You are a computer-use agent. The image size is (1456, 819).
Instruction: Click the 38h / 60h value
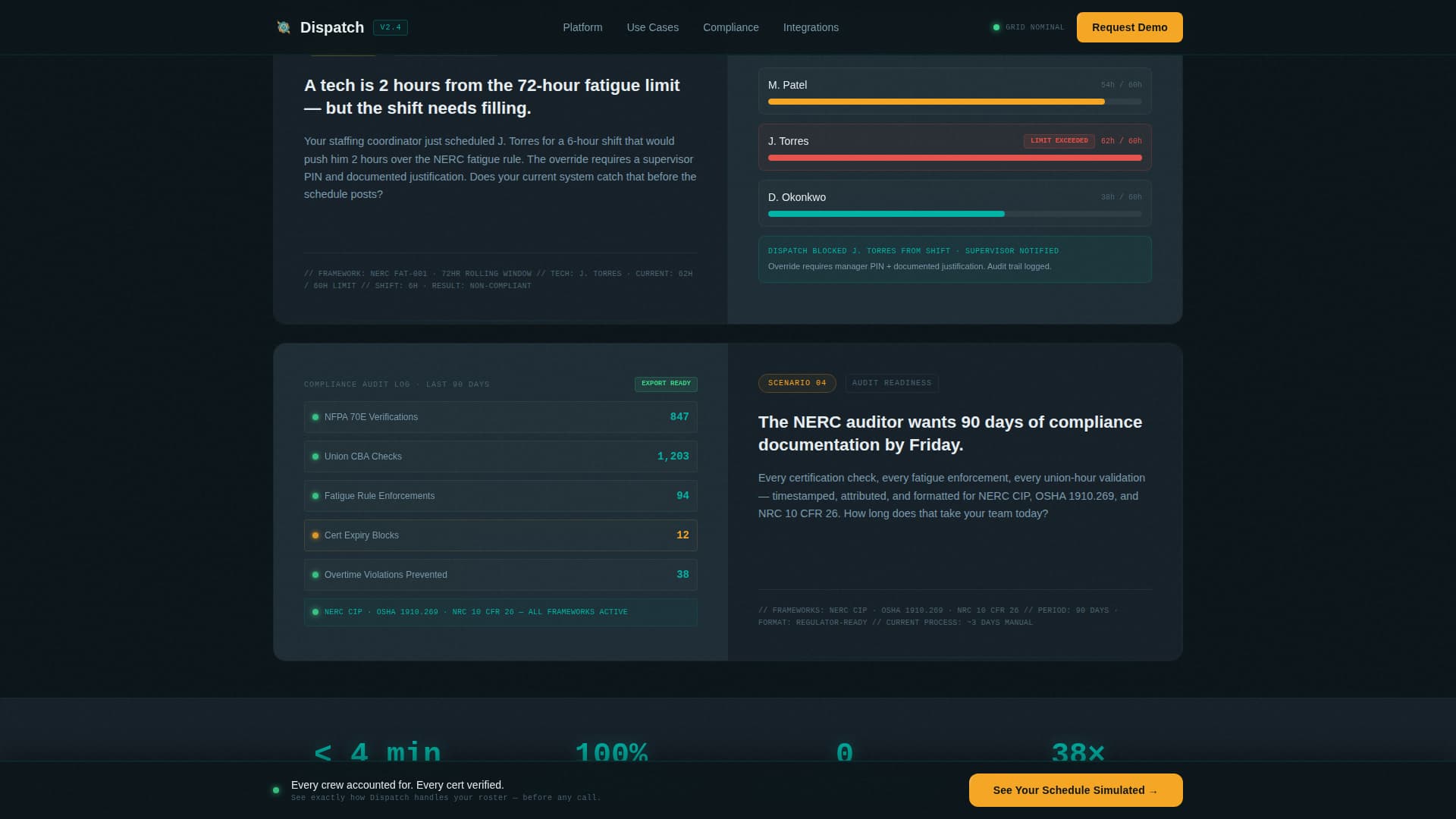click(1122, 197)
